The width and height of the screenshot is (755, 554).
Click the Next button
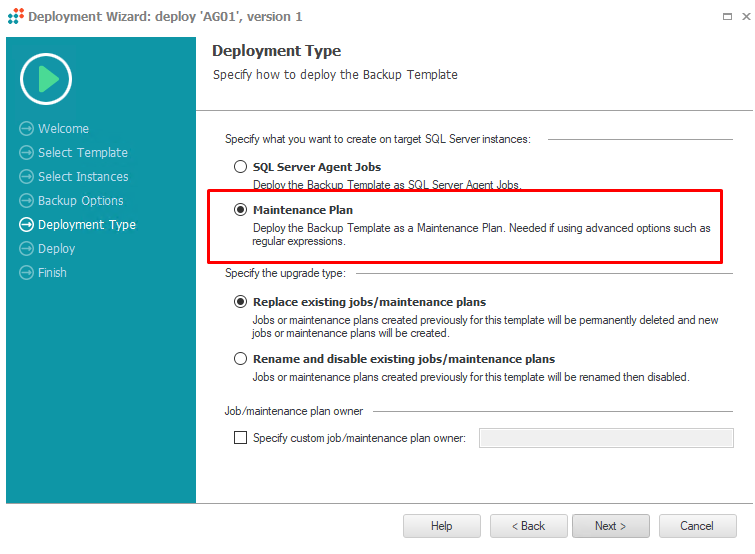pos(611,526)
